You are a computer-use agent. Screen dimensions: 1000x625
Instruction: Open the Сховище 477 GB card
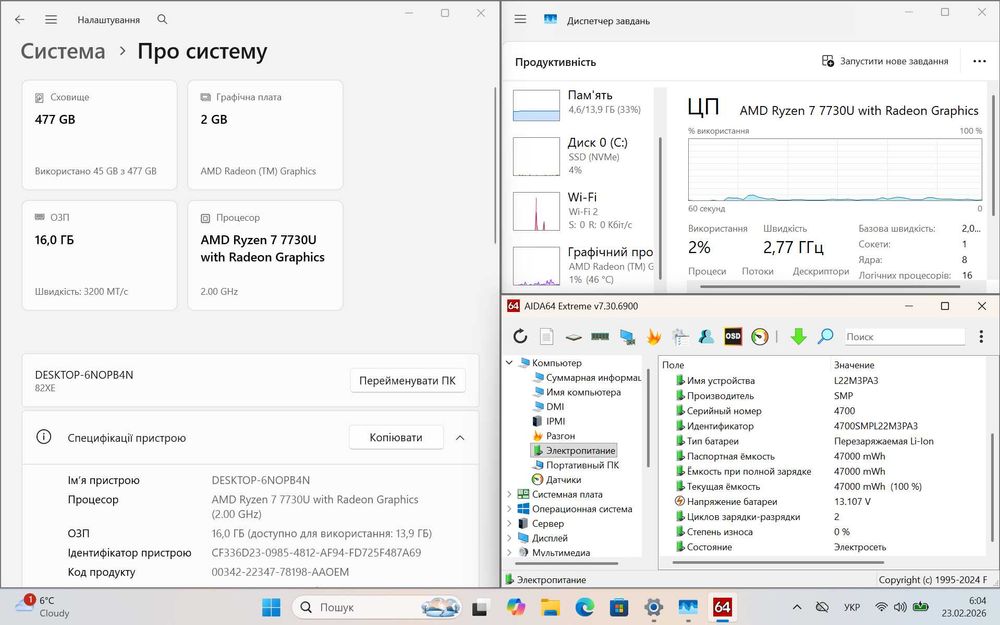tap(99, 135)
